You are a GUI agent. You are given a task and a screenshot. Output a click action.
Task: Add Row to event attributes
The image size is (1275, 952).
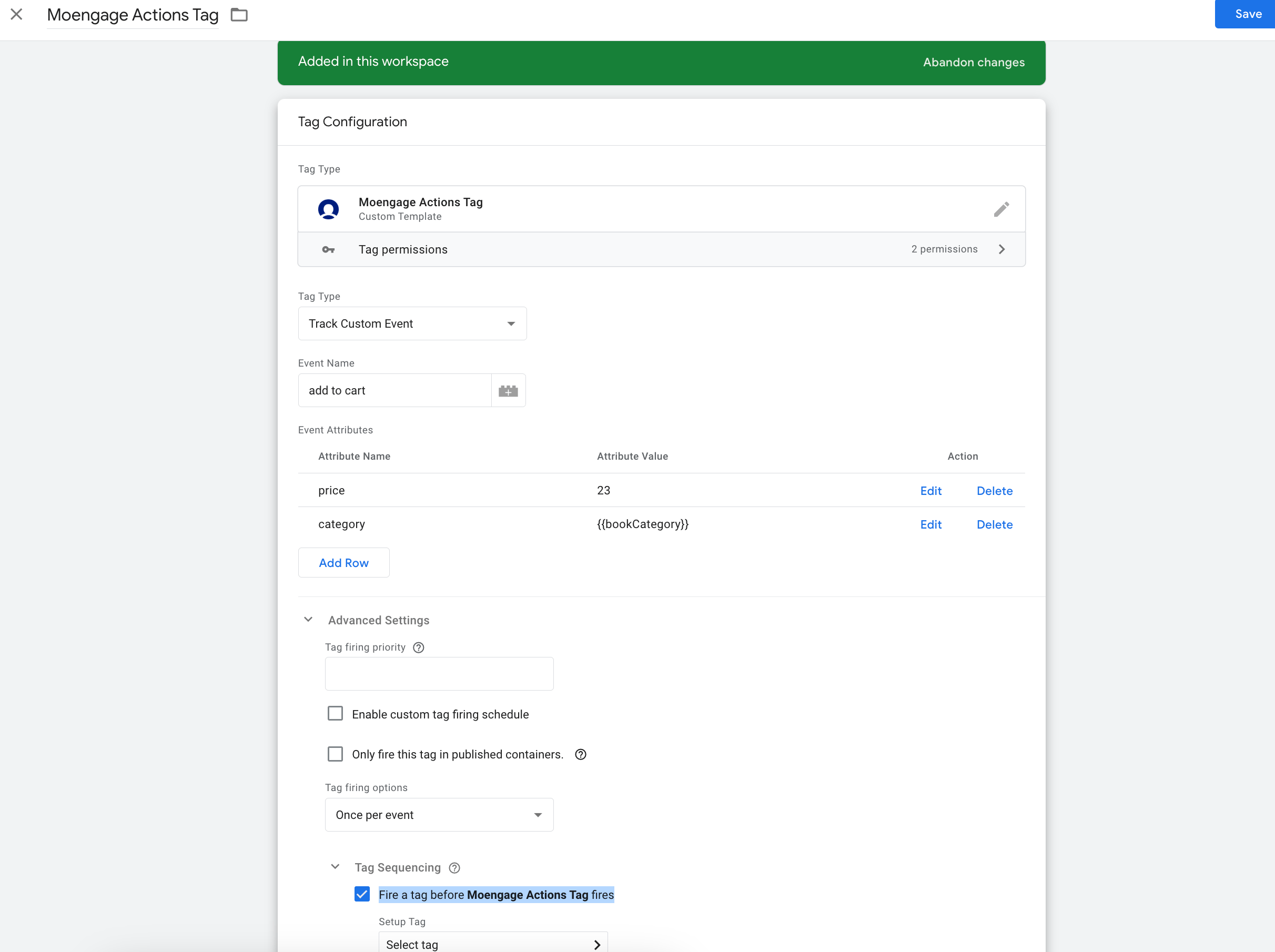(x=344, y=563)
